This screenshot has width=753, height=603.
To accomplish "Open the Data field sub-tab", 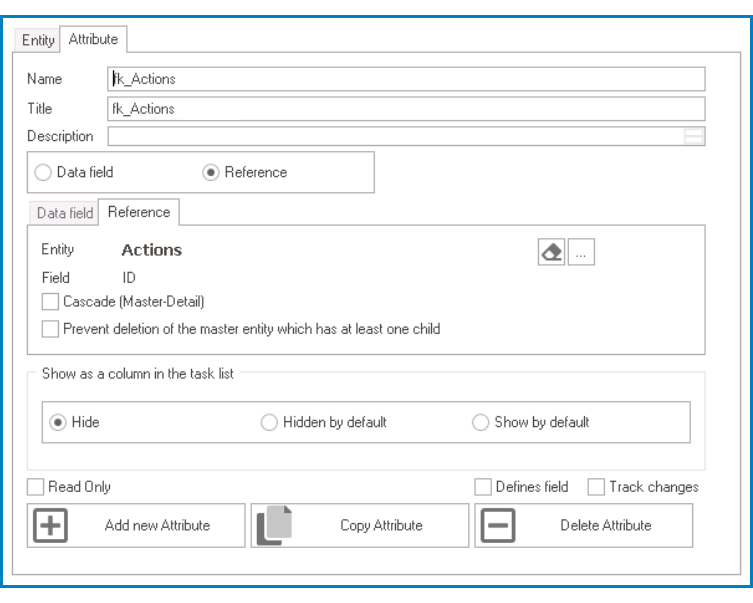I will coord(64,213).
